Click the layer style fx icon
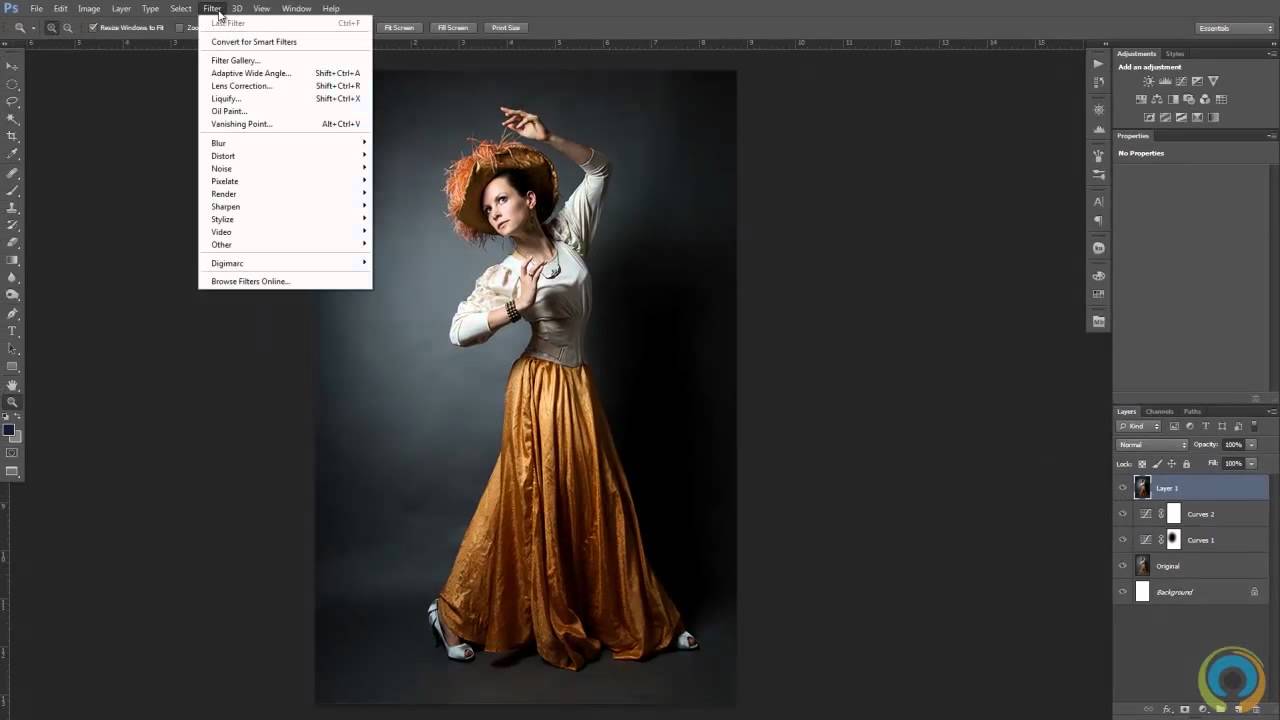This screenshot has width=1280, height=720. [1167, 709]
